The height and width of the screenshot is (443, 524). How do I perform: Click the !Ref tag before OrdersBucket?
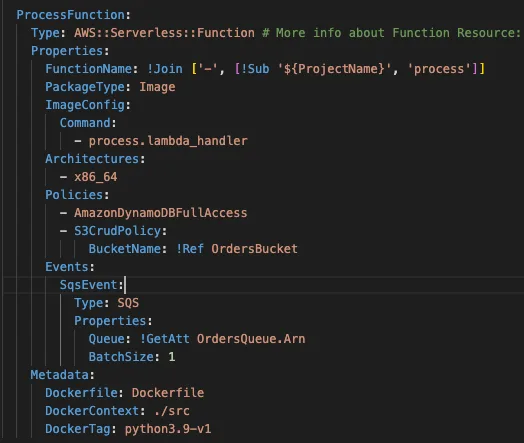pos(189,249)
